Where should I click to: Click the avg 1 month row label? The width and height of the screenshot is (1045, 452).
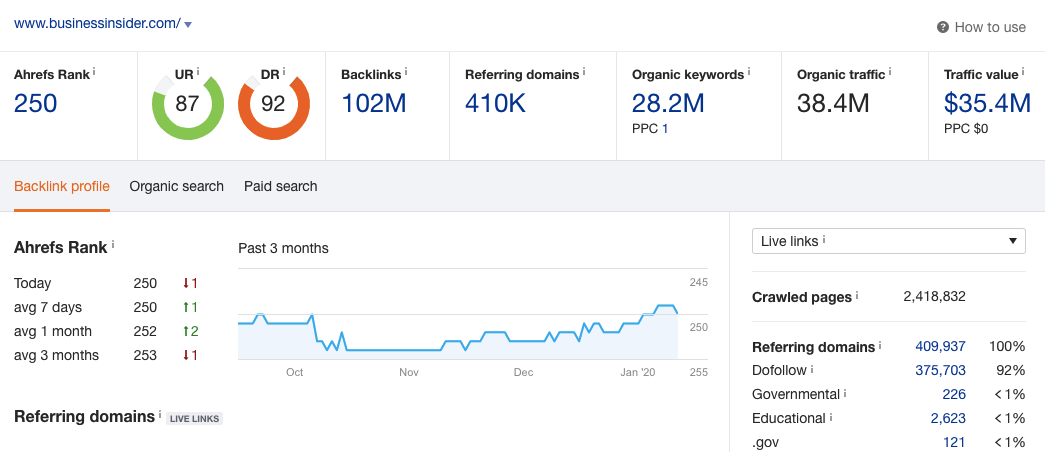coord(53,331)
